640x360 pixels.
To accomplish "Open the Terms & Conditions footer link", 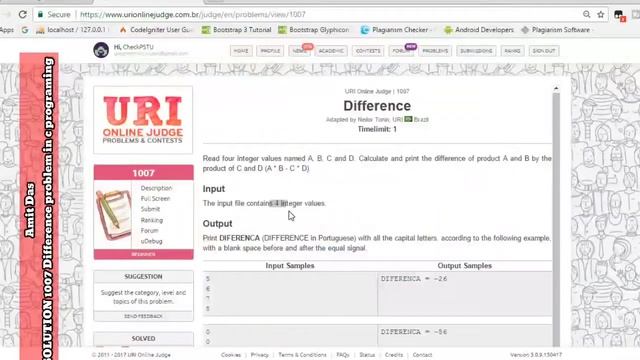I will coord(302,355).
